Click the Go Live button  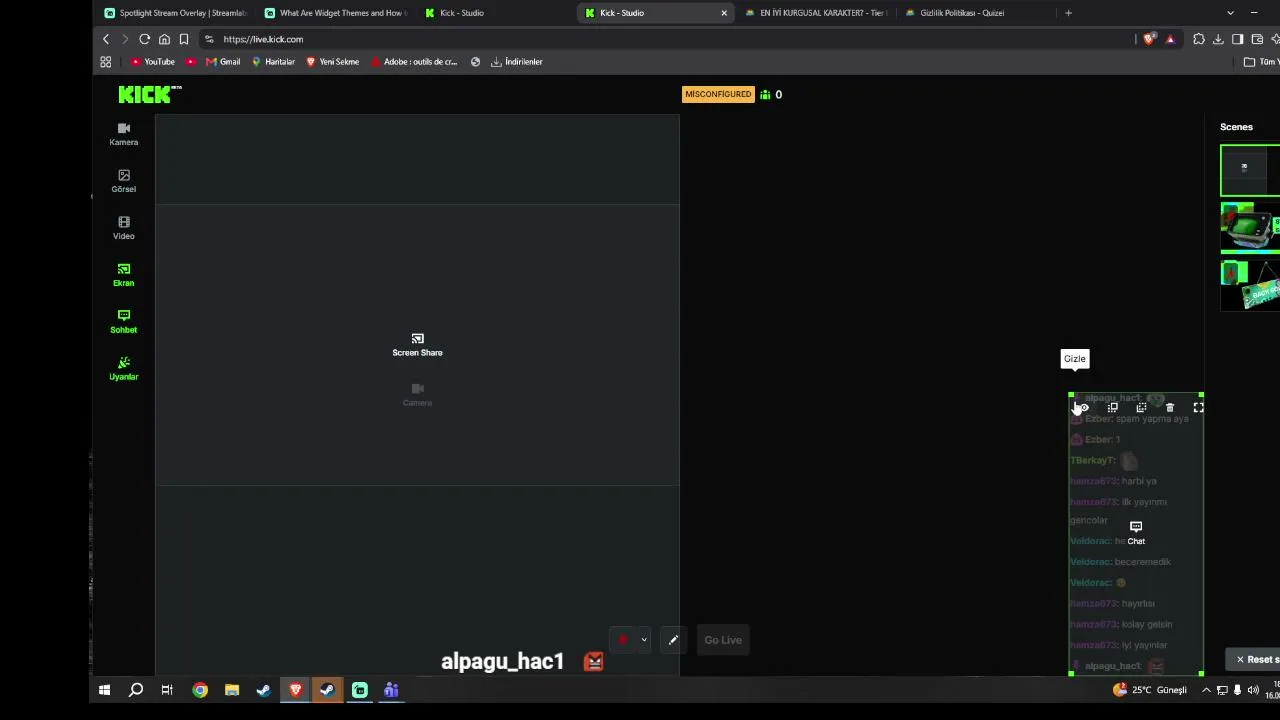[x=723, y=640]
